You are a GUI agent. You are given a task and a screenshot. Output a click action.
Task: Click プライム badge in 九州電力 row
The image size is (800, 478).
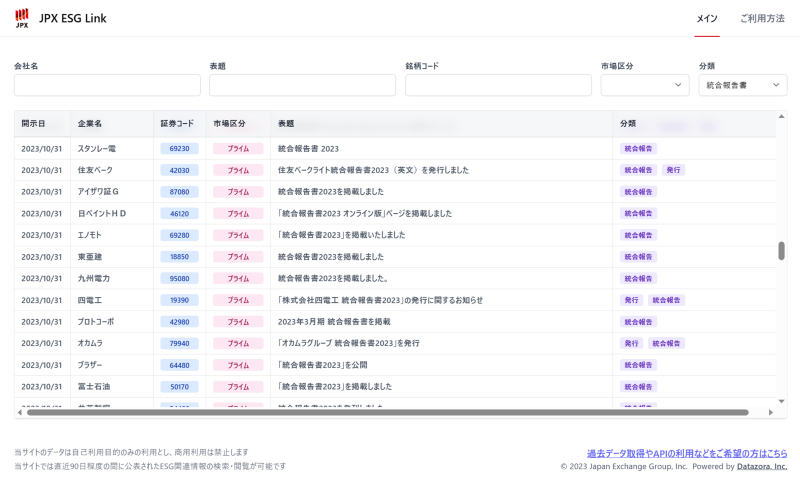click(x=237, y=278)
